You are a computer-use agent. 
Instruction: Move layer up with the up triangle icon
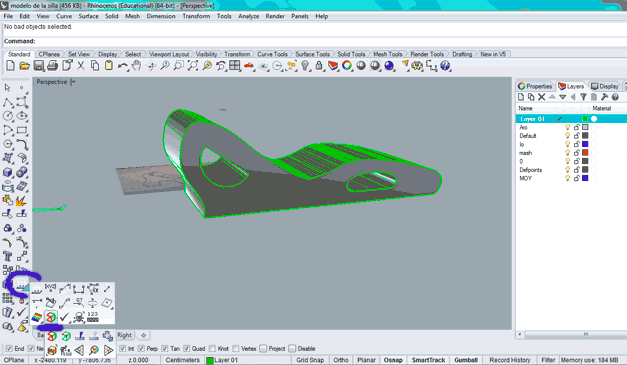552,97
